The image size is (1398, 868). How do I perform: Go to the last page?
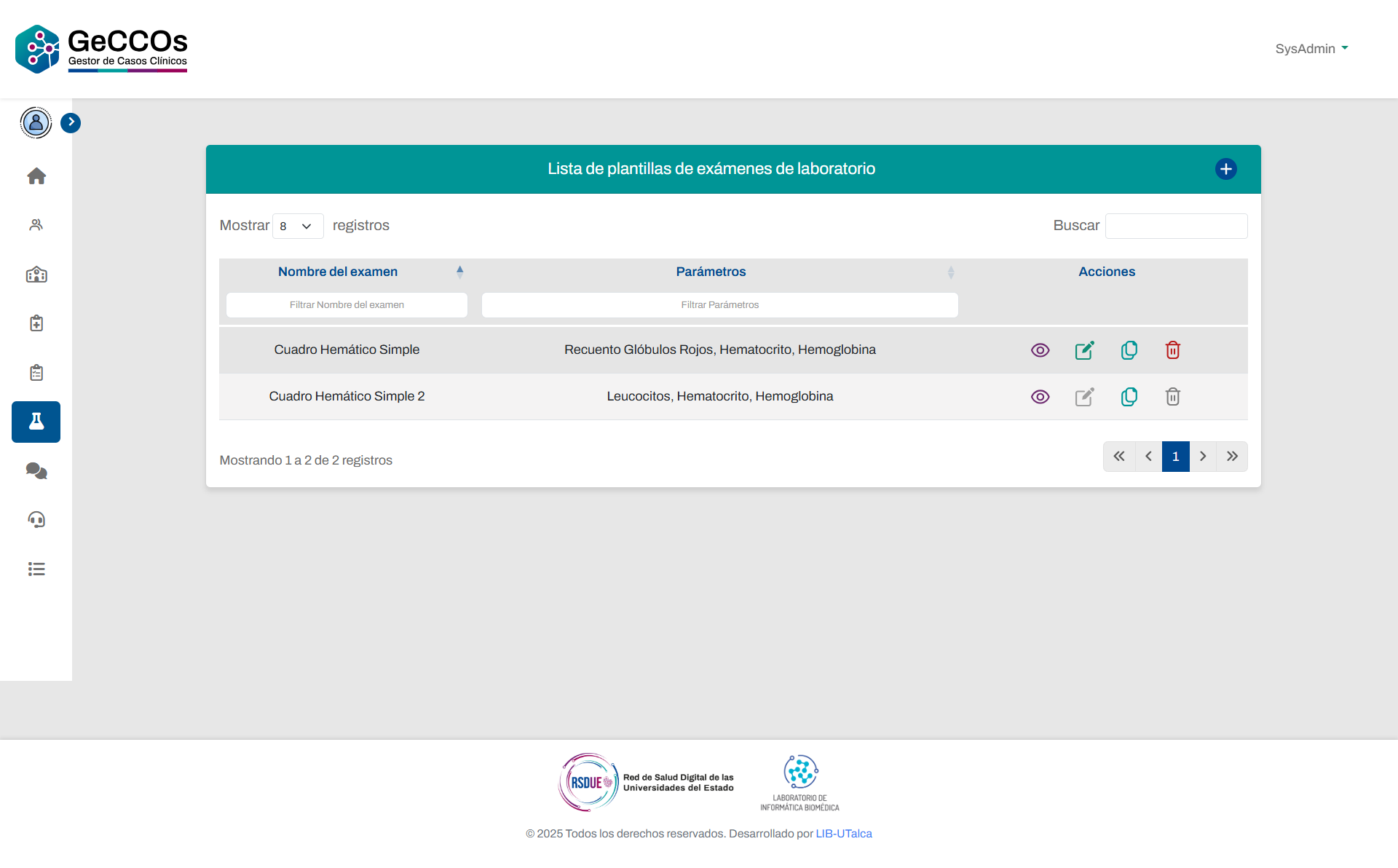pos(1232,457)
